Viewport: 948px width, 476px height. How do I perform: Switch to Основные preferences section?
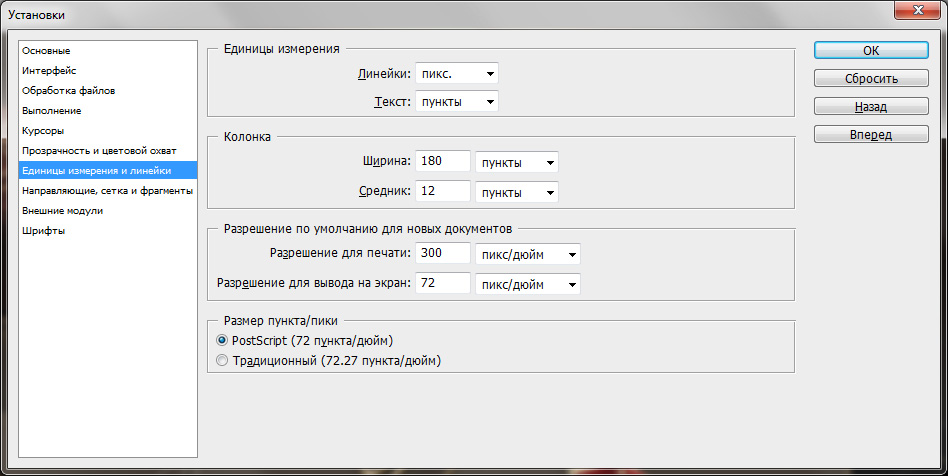(46, 50)
